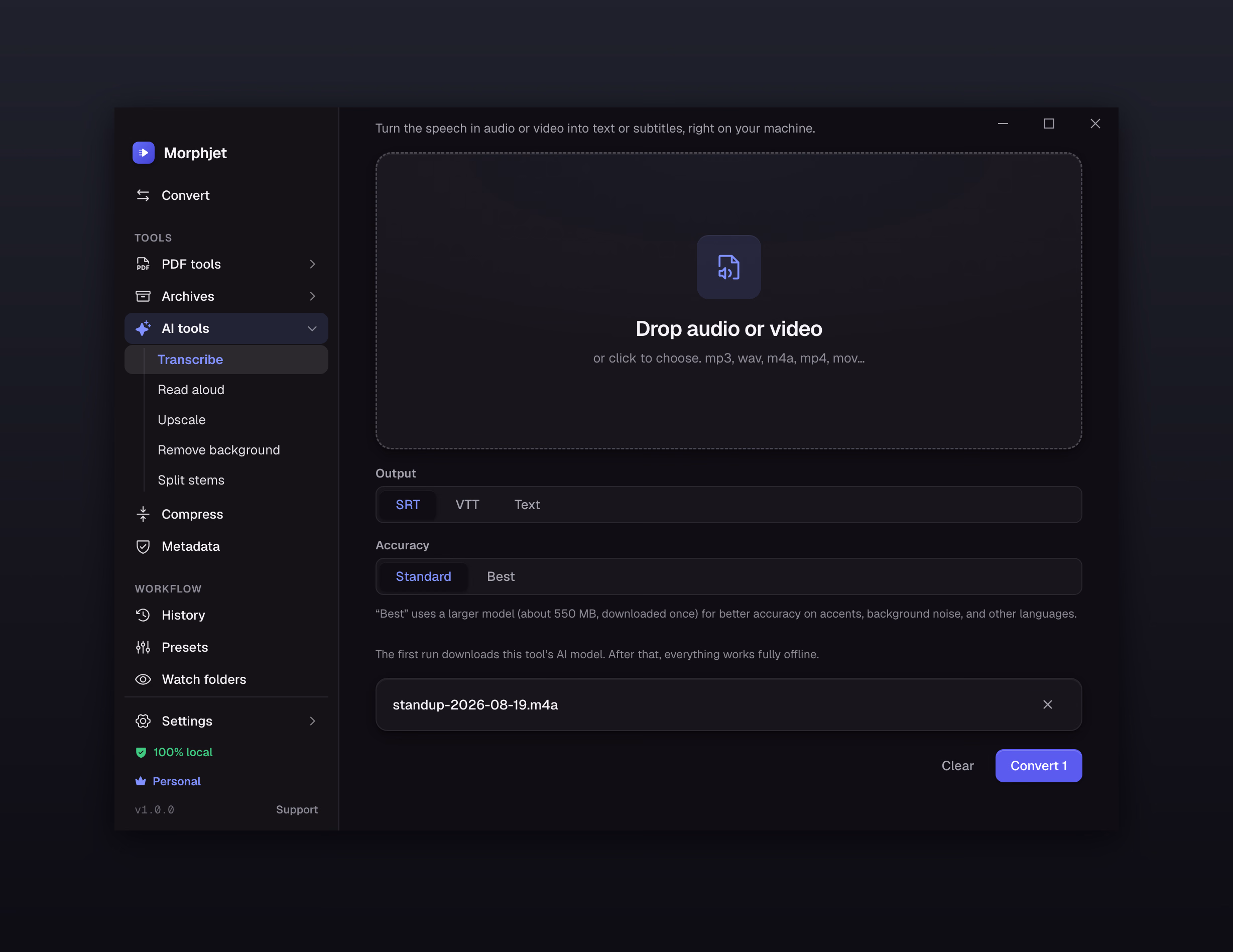Click the Settings gear icon
The image size is (1233, 952).
coord(143,721)
